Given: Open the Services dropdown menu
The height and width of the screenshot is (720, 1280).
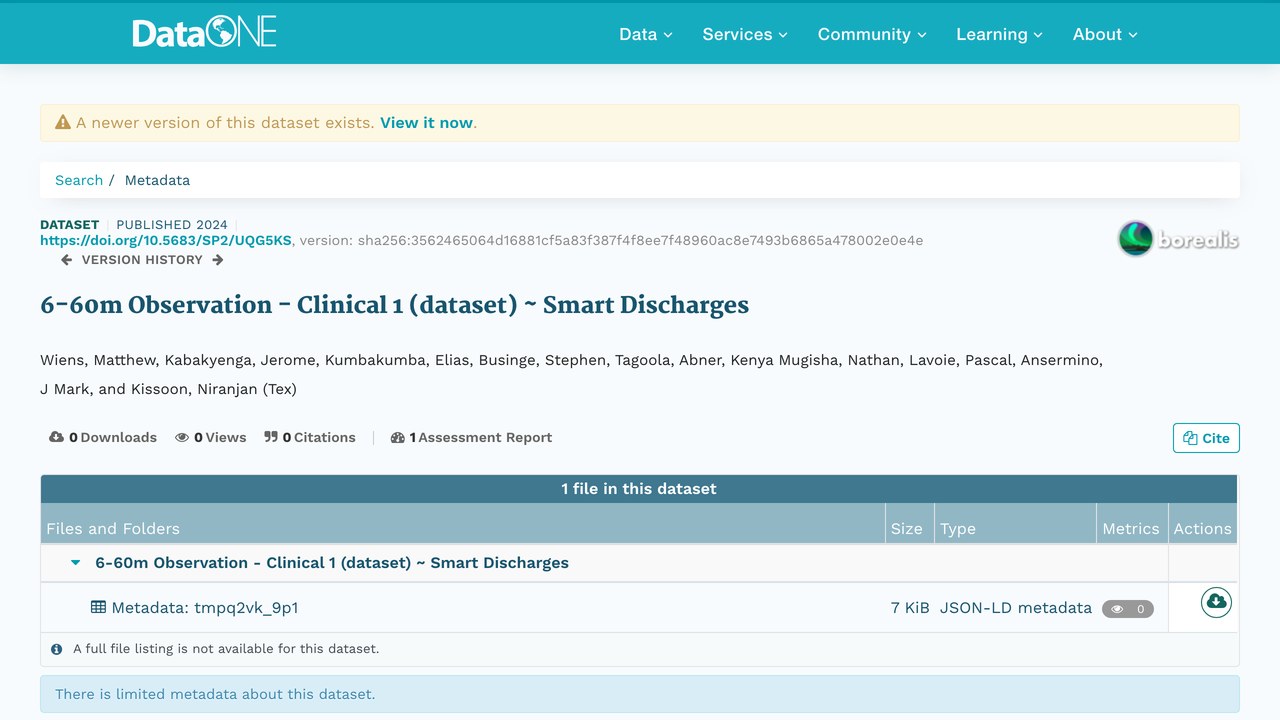Looking at the screenshot, I should pyautogui.click(x=745, y=34).
